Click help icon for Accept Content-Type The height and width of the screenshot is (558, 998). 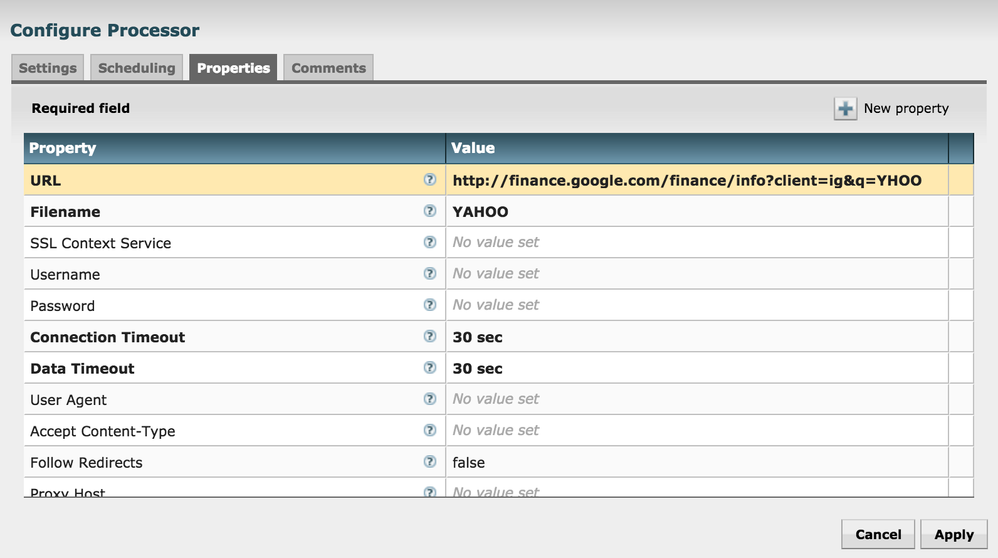coord(430,430)
